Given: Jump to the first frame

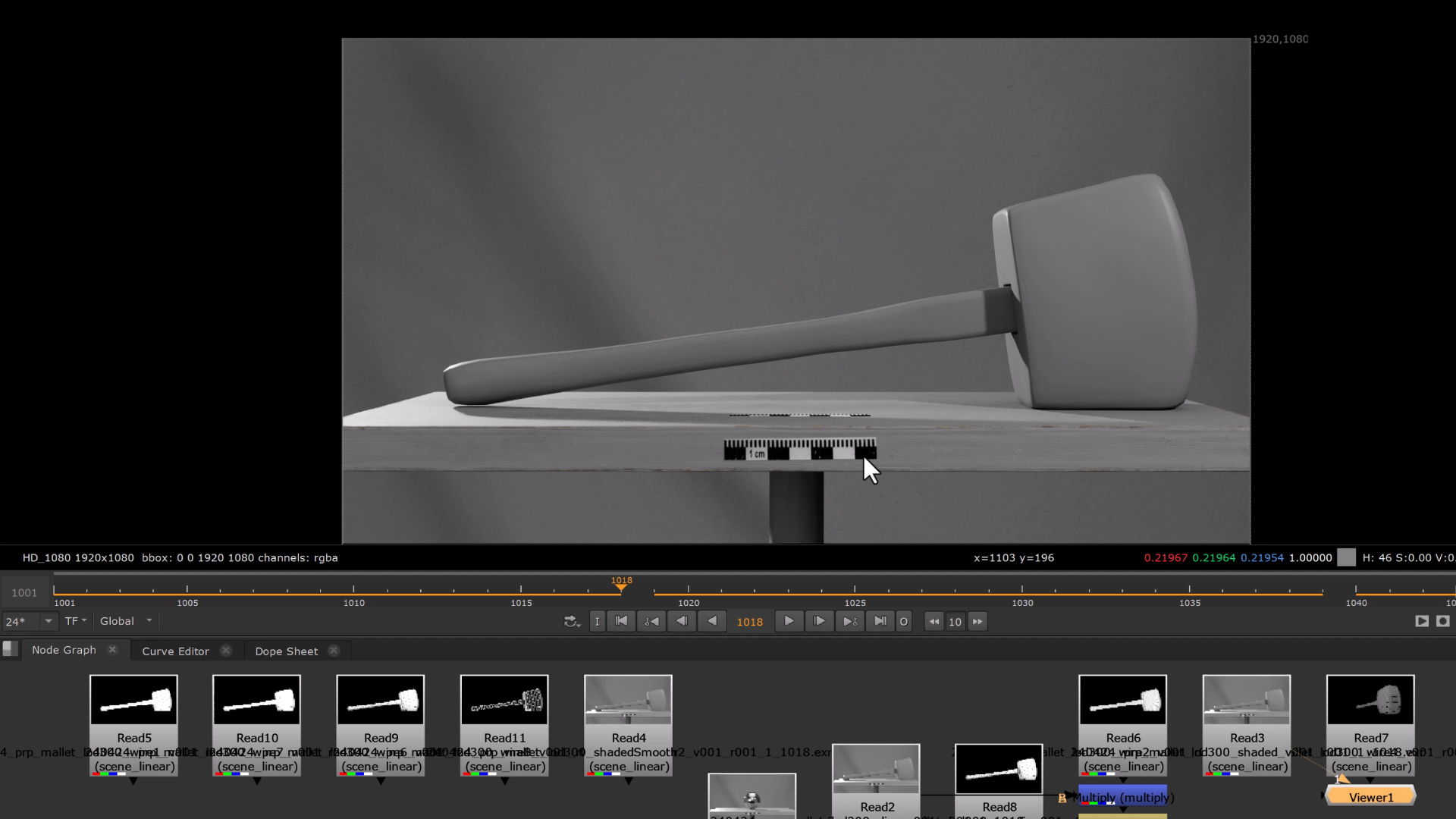Looking at the screenshot, I should pos(621,621).
